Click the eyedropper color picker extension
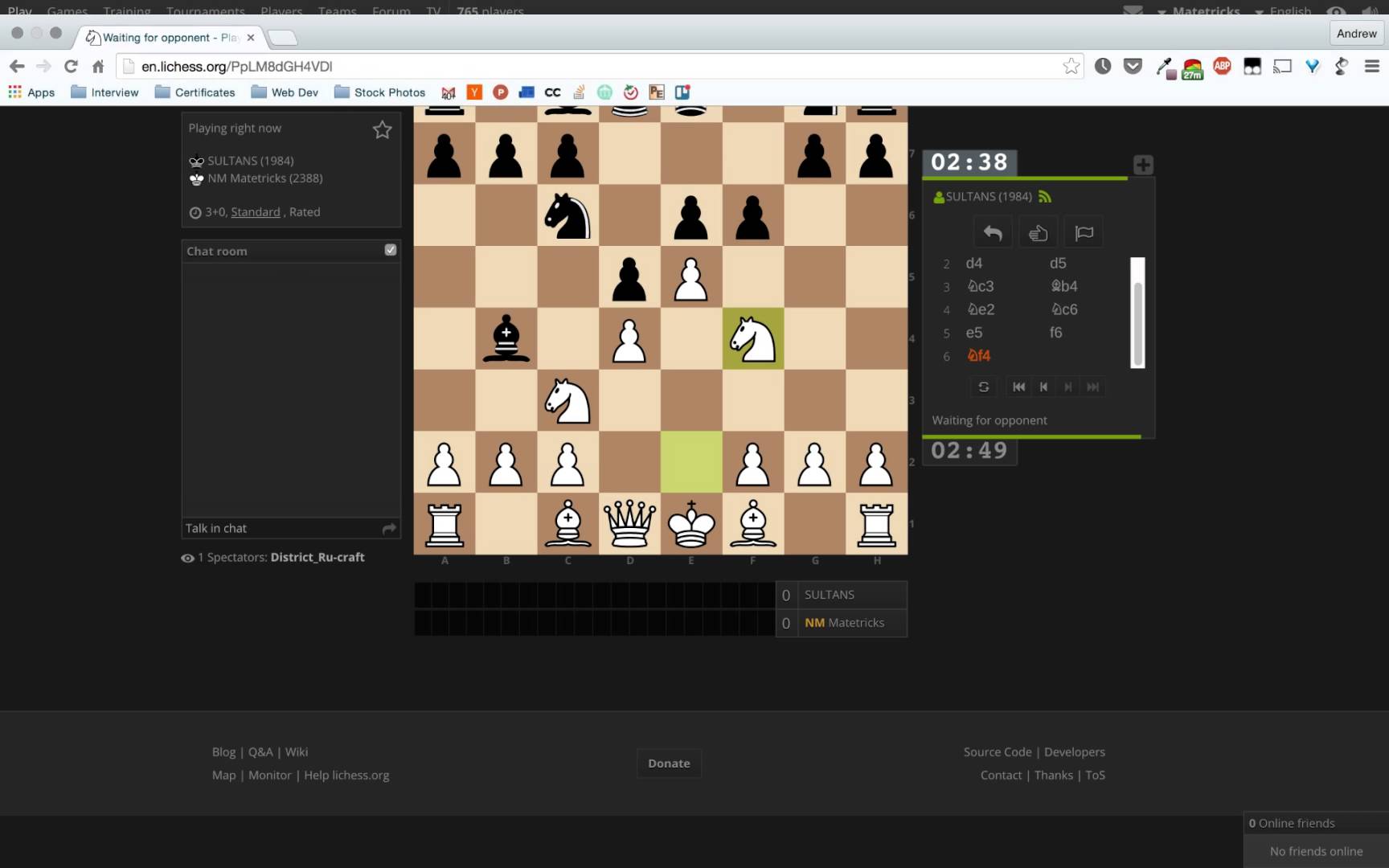The image size is (1389, 868). coord(1164,67)
